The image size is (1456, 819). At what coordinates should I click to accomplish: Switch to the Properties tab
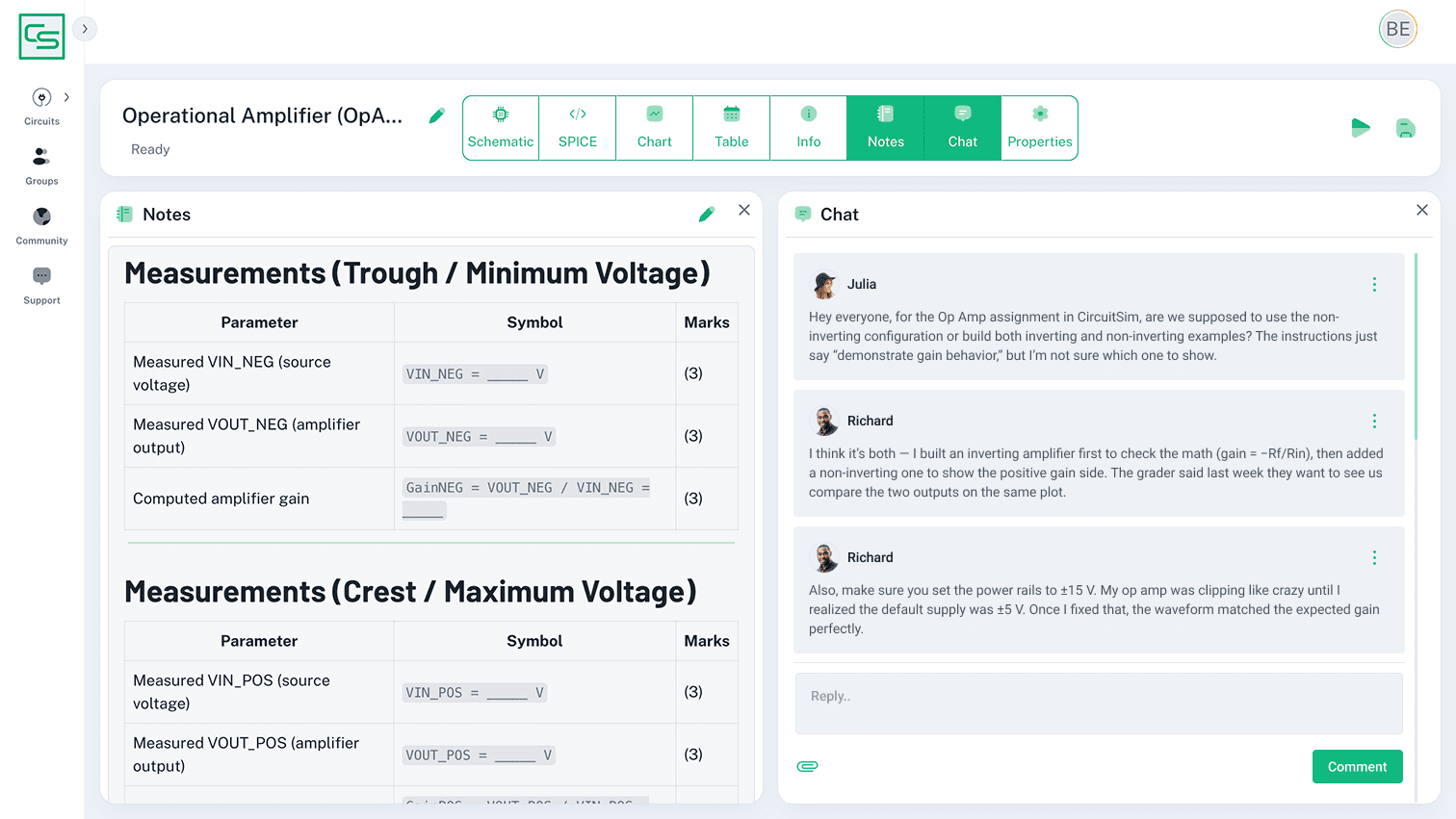click(x=1040, y=128)
